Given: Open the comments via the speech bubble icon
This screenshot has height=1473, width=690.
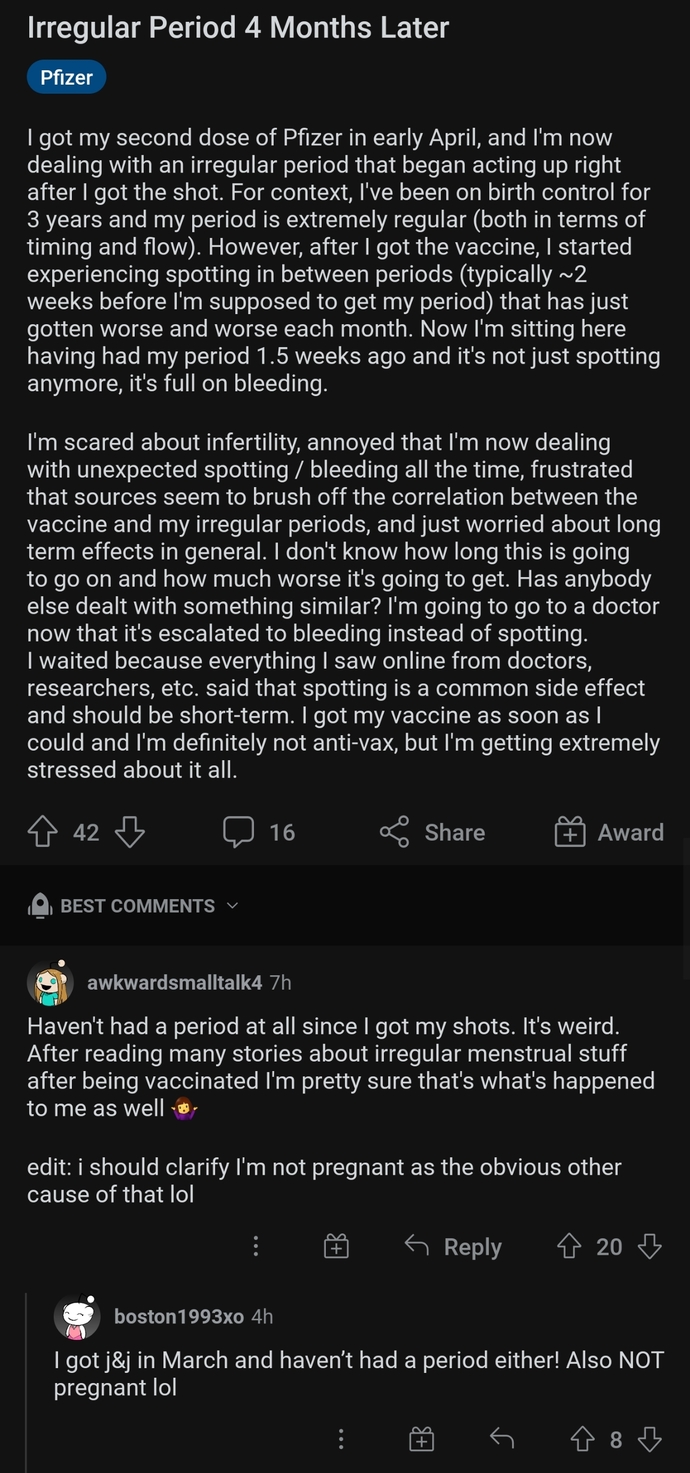Looking at the screenshot, I should pyautogui.click(x=238, y=832).
